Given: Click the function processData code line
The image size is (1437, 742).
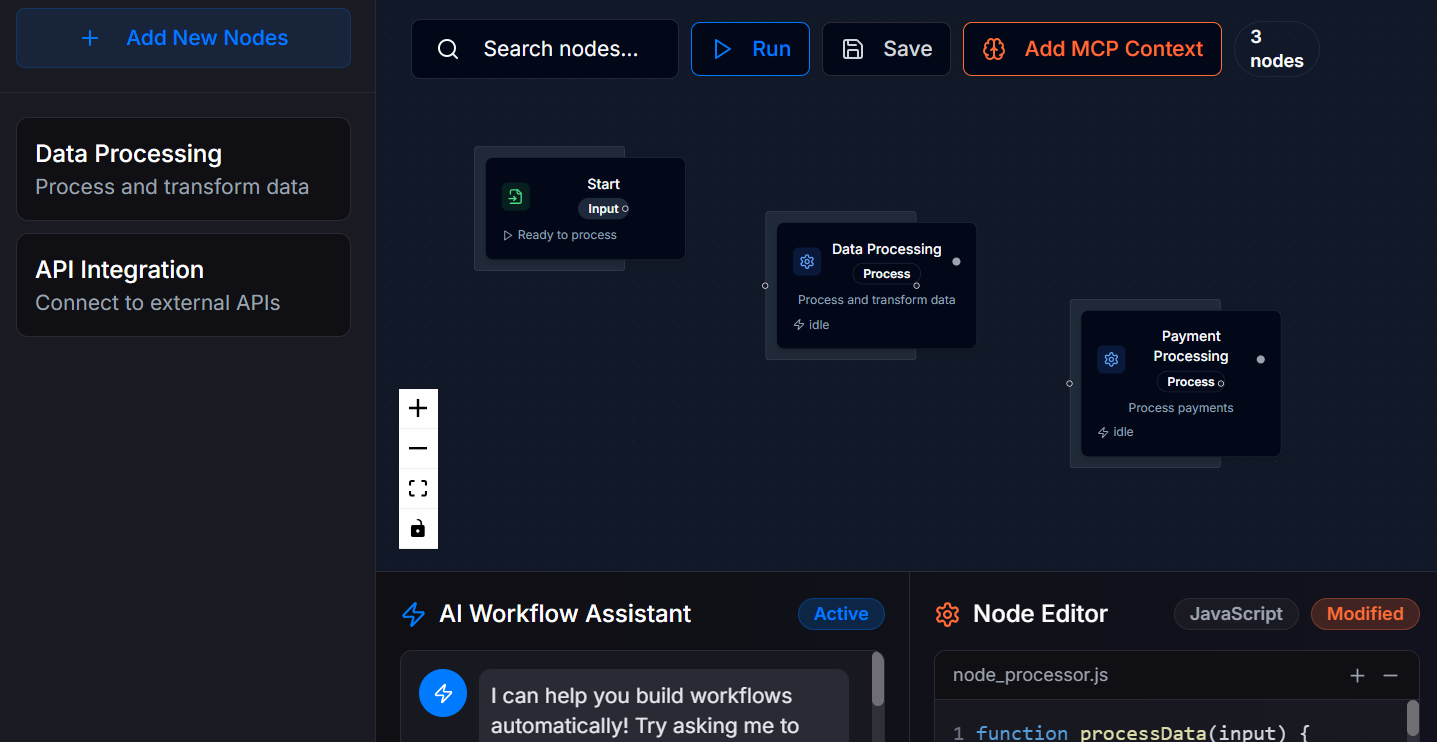Looking at the screenshot, I should (1142, 733).
